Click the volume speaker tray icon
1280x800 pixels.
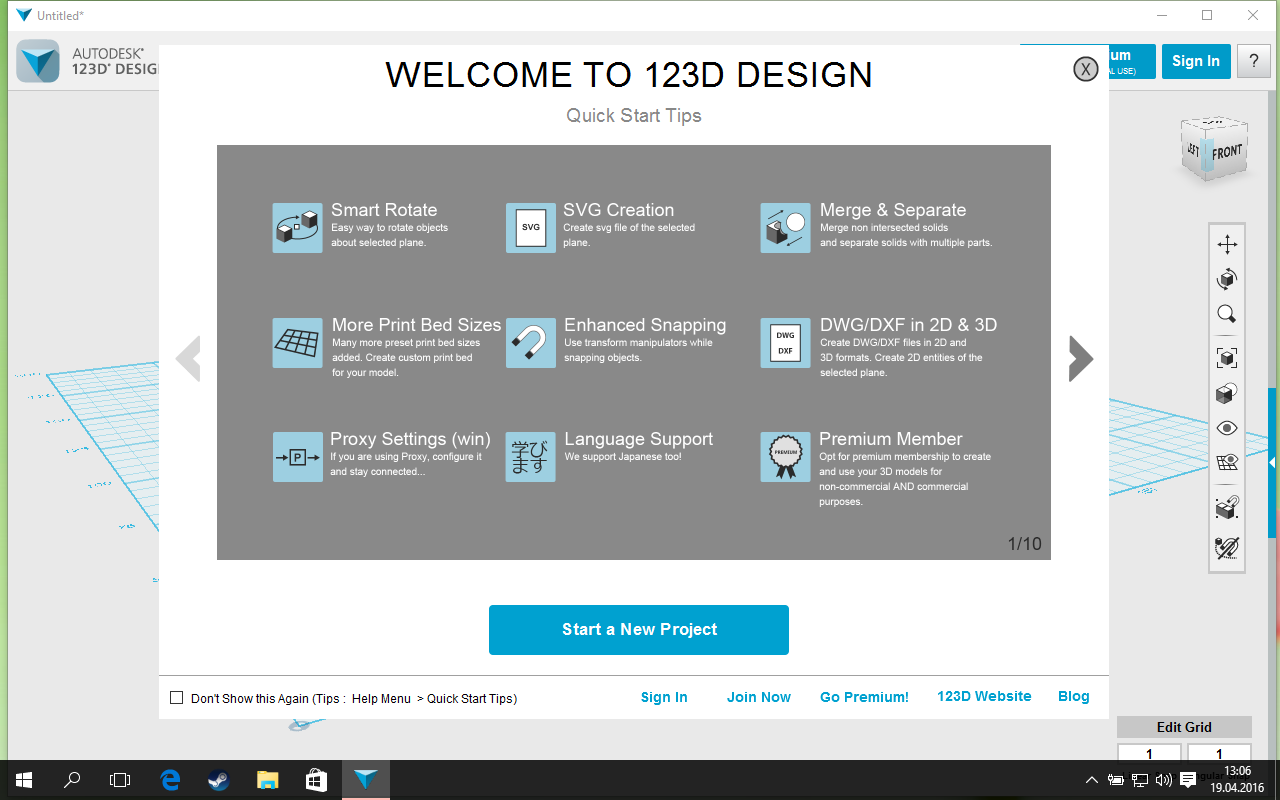pos(1163,780)
